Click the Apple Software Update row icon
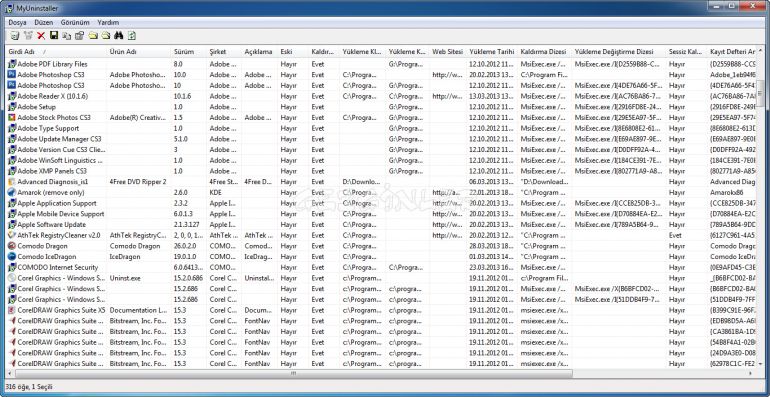770x397 pixels. (12, 225)
